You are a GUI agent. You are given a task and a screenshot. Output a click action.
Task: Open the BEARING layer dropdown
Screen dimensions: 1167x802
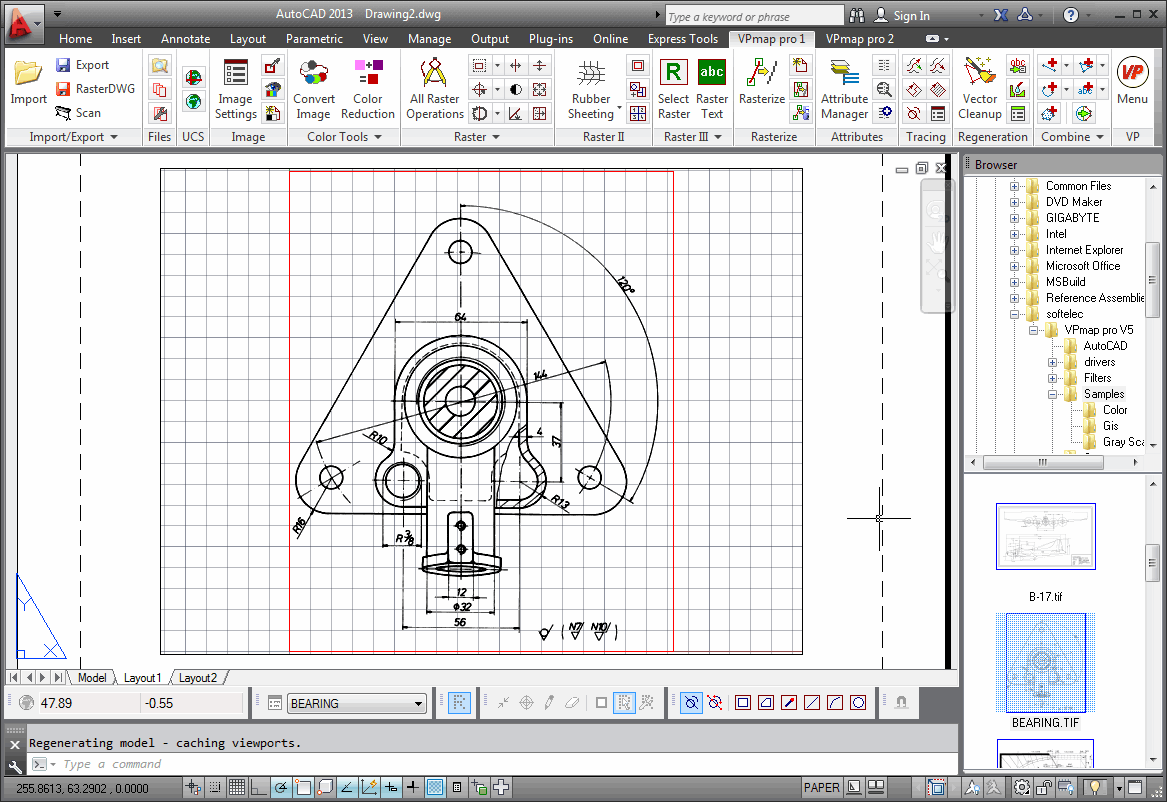coord(420,703)
